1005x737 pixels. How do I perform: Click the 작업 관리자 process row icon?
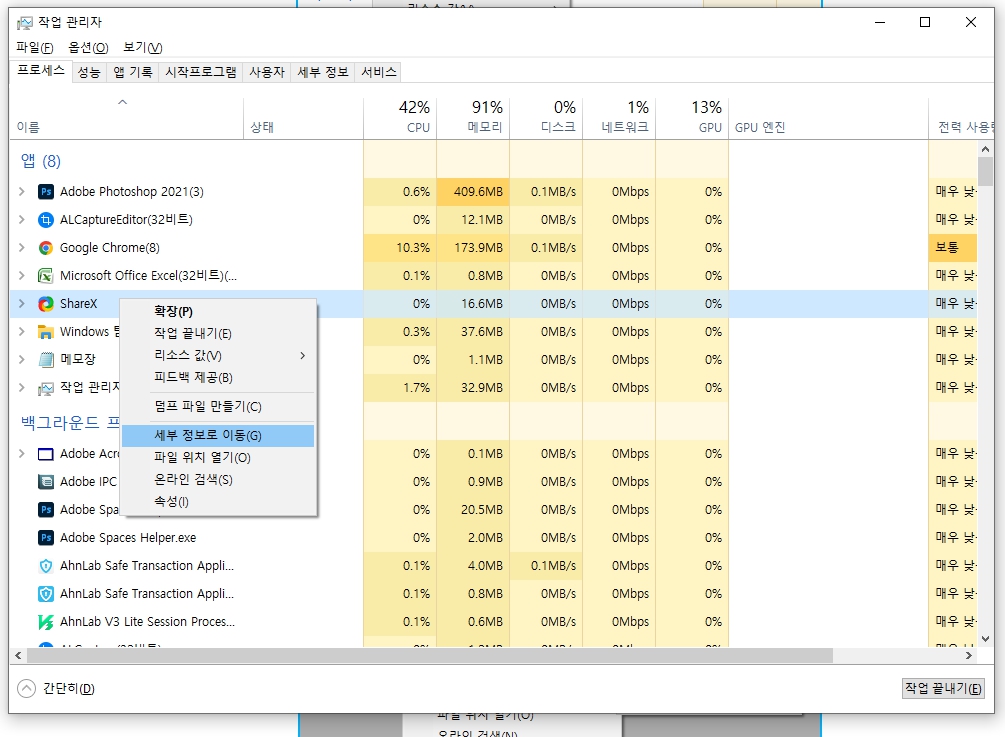coord(46,388)
